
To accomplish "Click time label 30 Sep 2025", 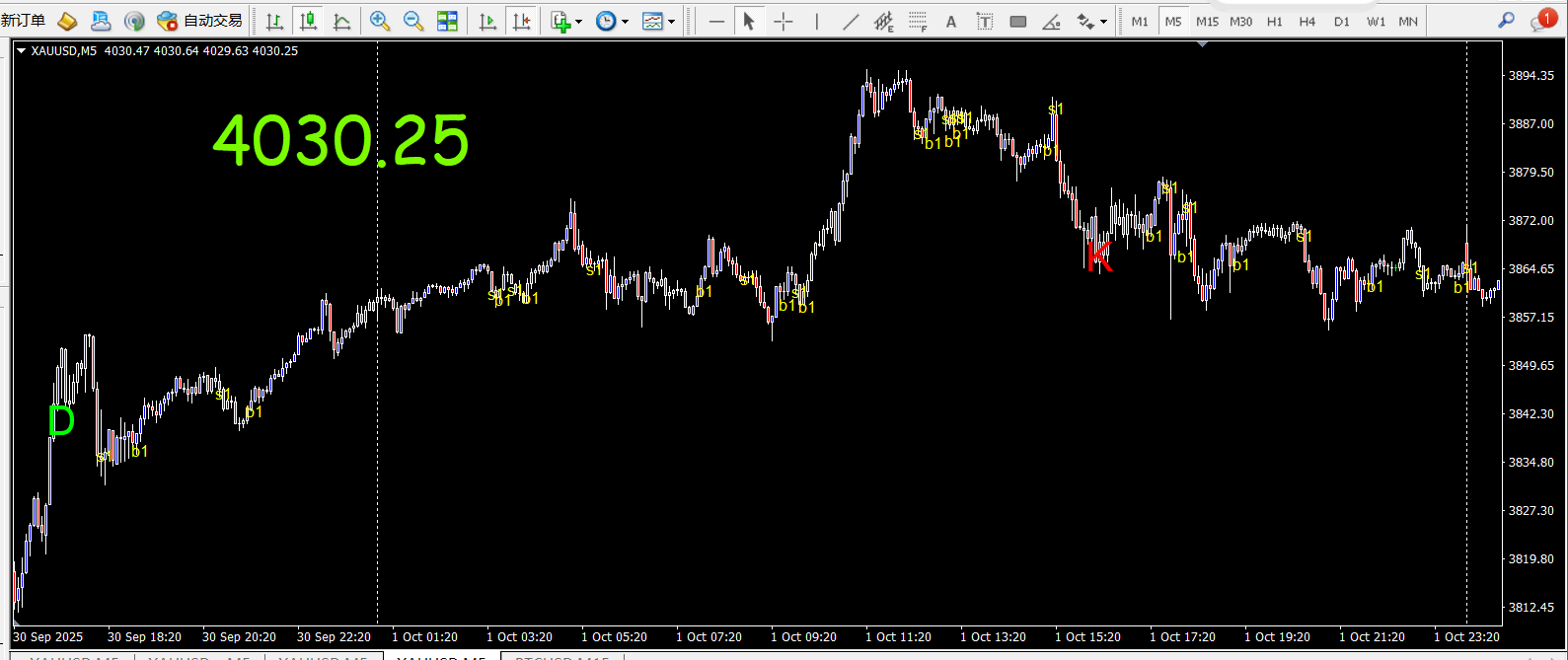I will click(48, 637).
